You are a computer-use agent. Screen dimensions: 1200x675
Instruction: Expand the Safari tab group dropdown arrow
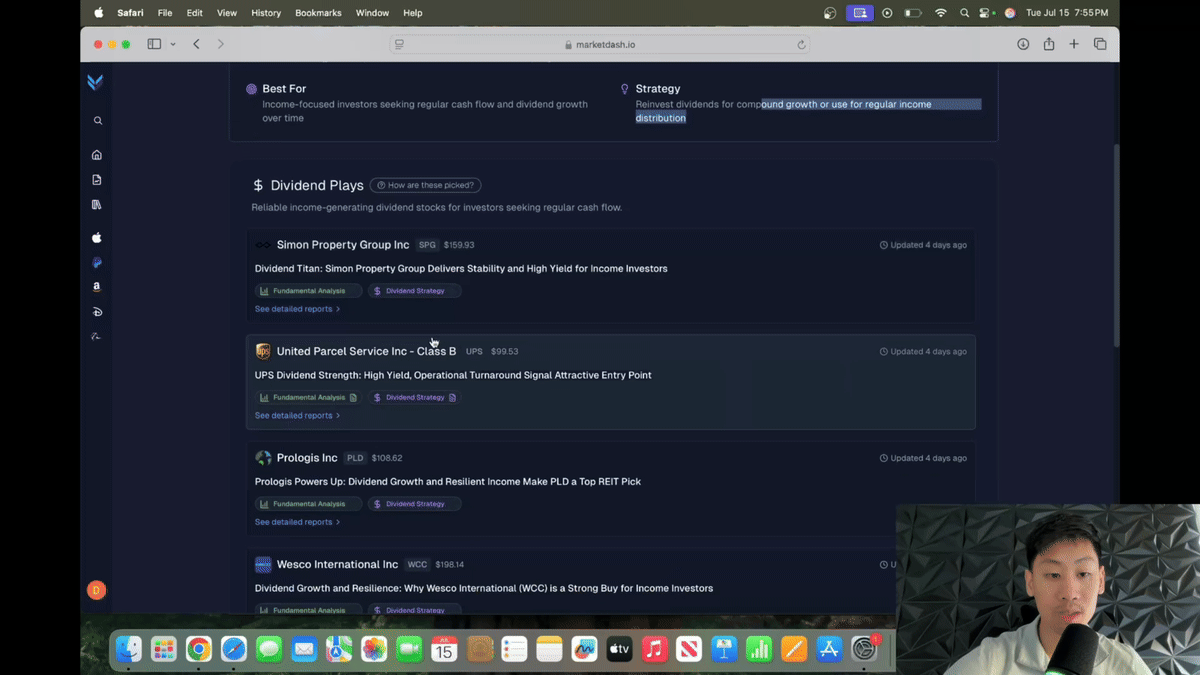click(173, 44)
